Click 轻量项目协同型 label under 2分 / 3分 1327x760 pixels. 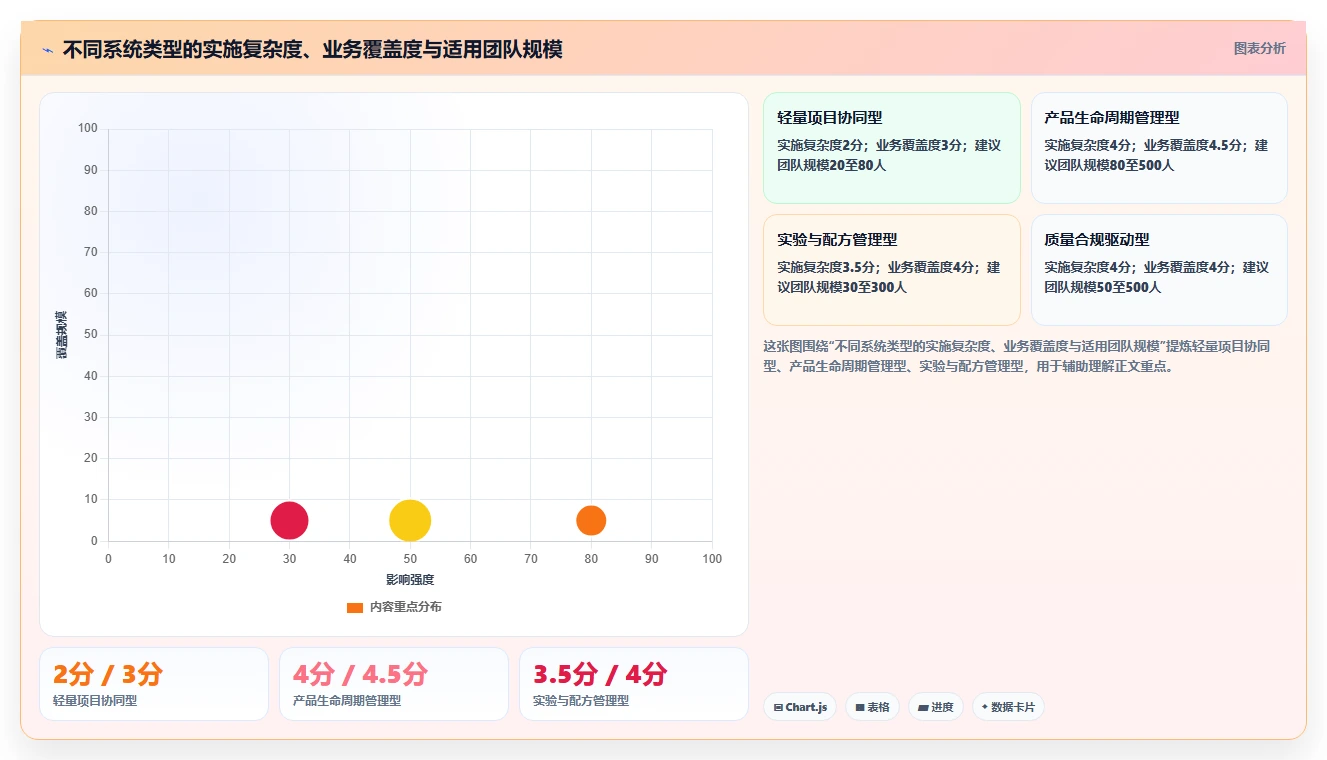coord(95,701)
